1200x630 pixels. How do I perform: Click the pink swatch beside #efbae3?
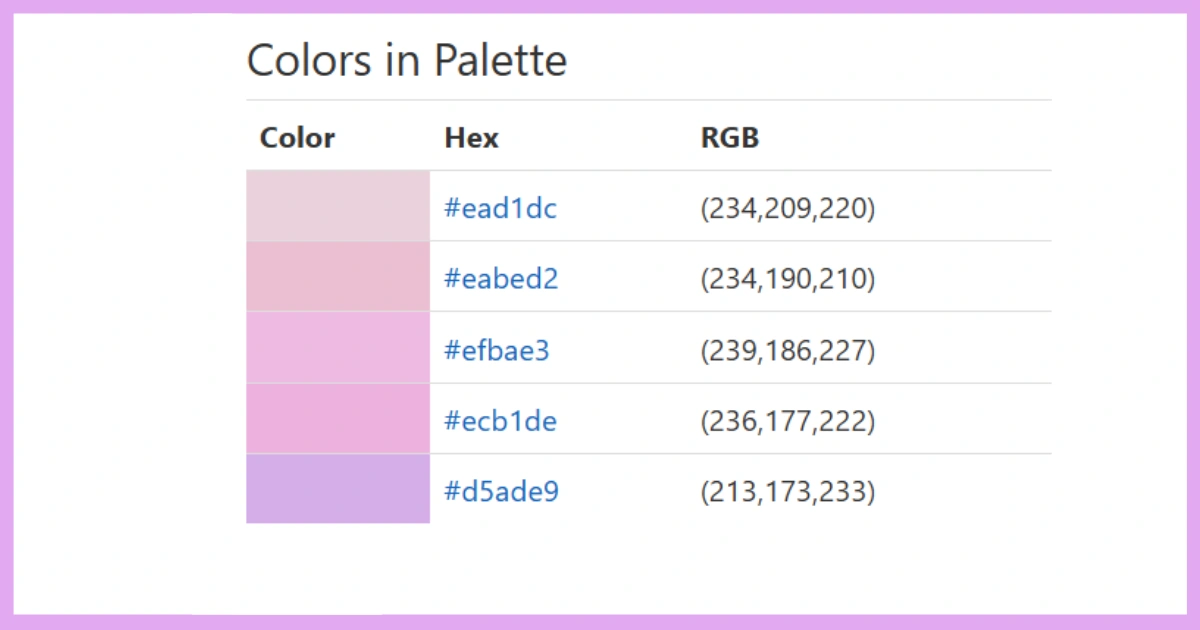click(337, 347)
